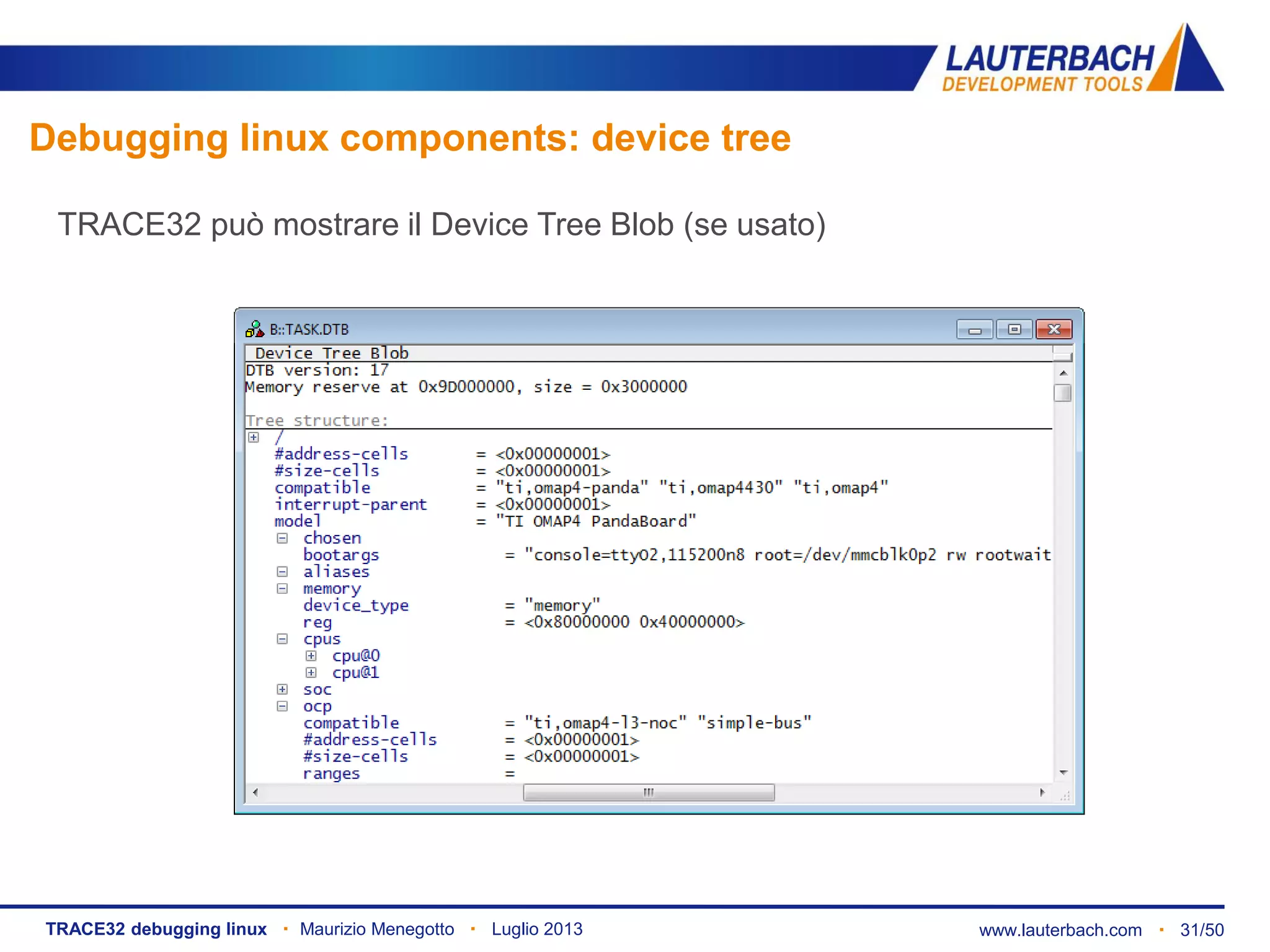Screen dimensions: 1270x952
Task: Click the 'Tree structure:' heading
Action: click(x=317, y=421)
